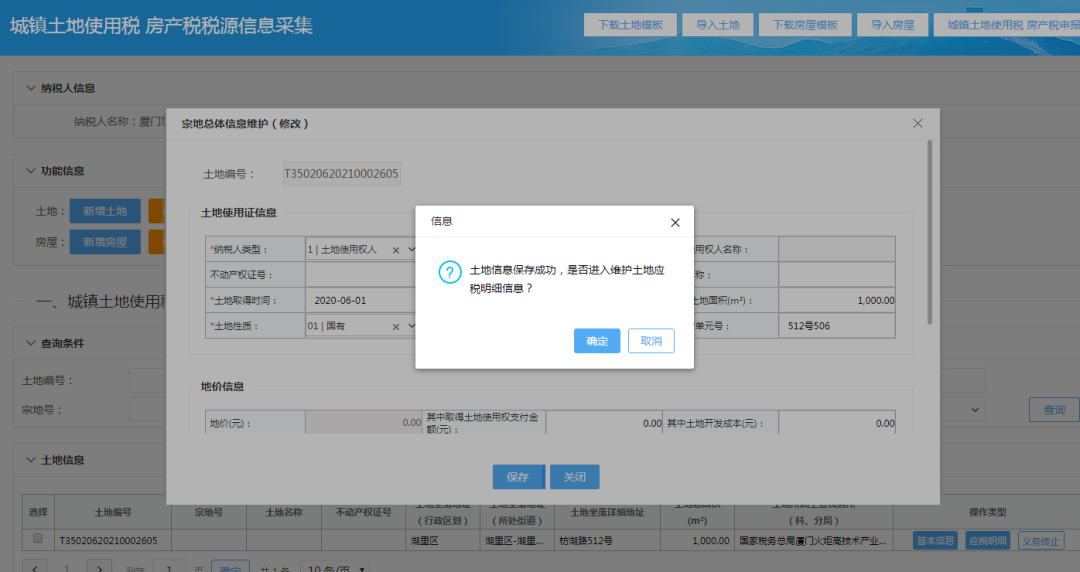The width and height of the screenshot is (1080, 572).
Task: Go to the next page with right arrow
Action: 99,568
